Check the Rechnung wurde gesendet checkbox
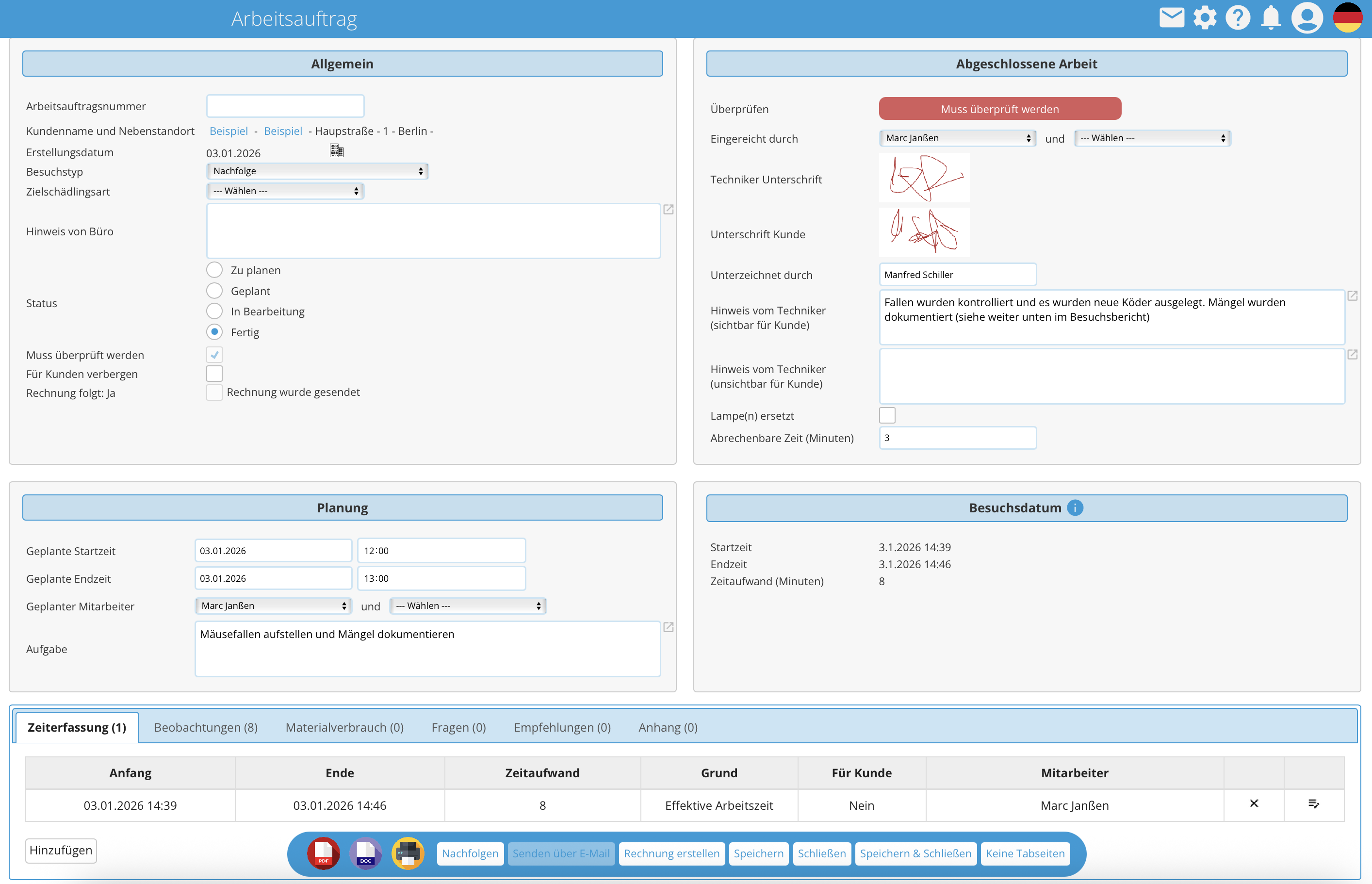 tap(214, 392)
